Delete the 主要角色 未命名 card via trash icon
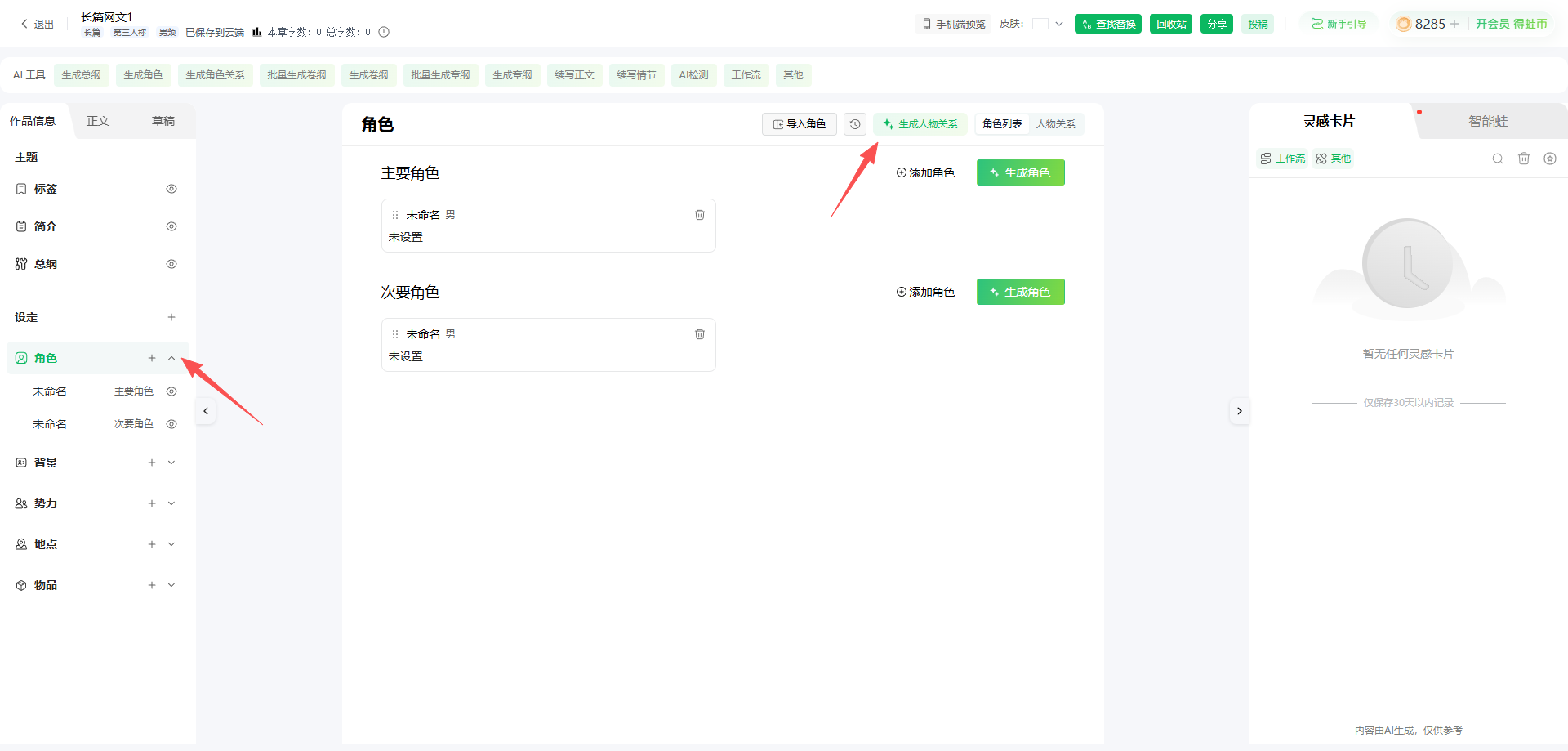Viewport: 1568px width, 751px height. click(x=700, y=215)
